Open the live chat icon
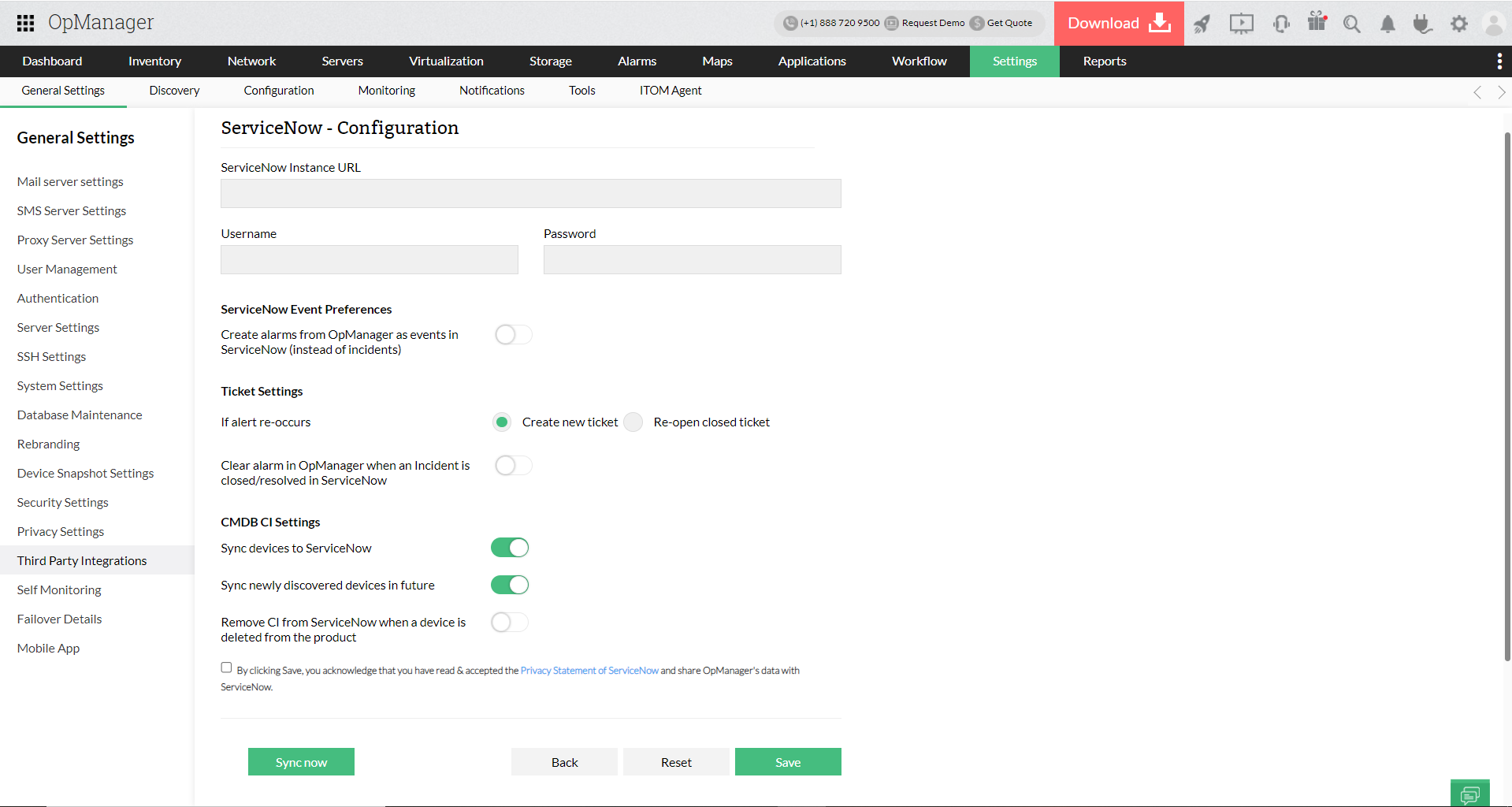The height and width of the screenshot is (807, 1512). 1470,794
